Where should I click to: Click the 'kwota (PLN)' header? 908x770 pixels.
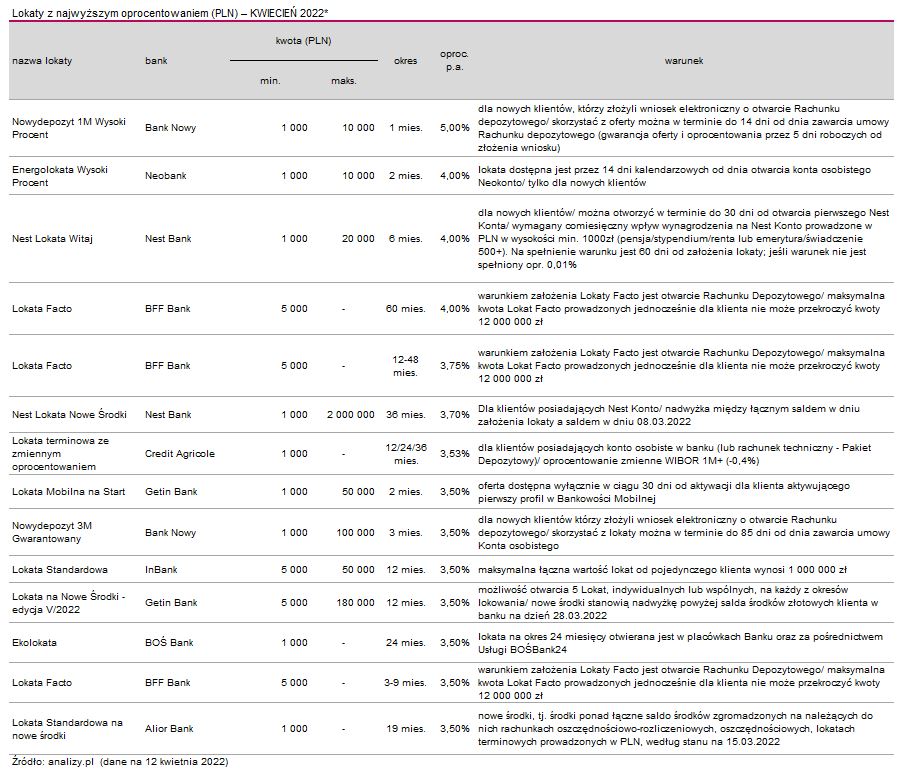(303, 41)
